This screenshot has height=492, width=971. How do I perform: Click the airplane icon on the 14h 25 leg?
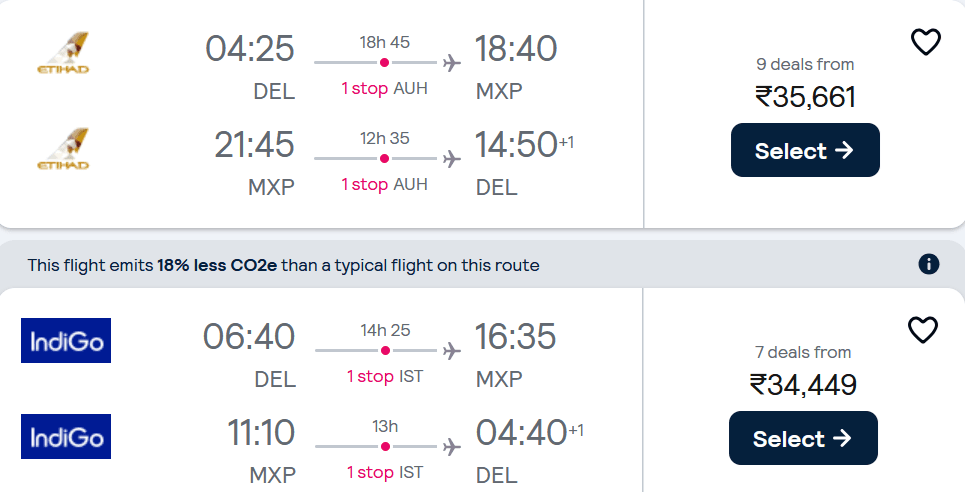click(x=452, y=351)
